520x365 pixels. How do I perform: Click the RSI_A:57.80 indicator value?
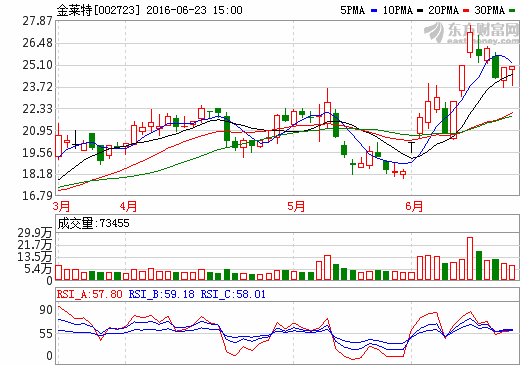pos(89,294)
